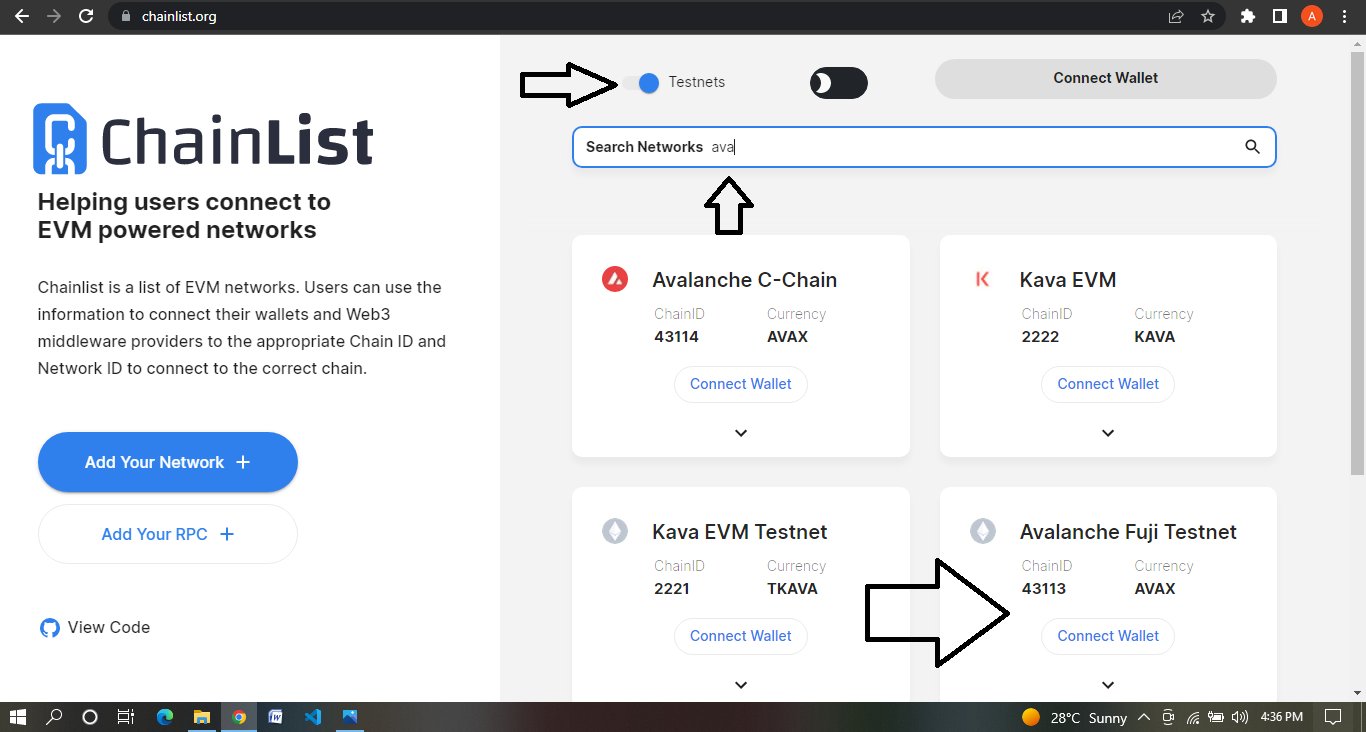This screenshot has width=1366, height=732.
Task: Open Cortana circle on the taskbar
Action: pyautogui.click(x=89, y=717)
